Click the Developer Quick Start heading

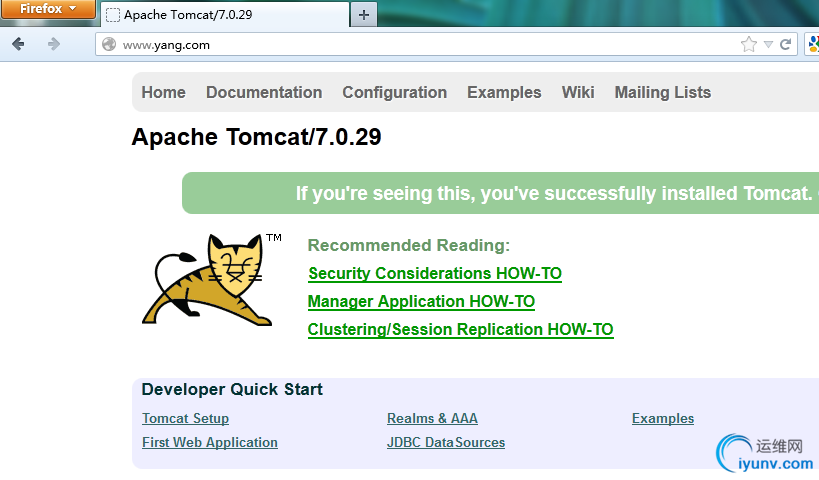coord(232,389)
